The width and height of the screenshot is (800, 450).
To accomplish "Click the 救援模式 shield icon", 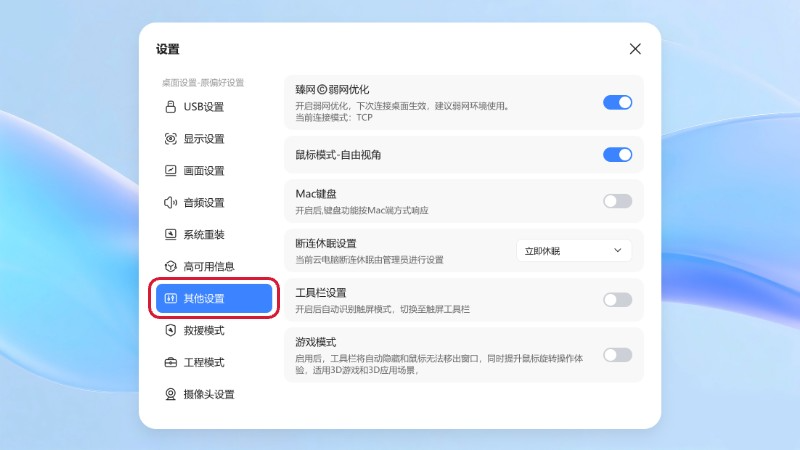I will [170, 330].
